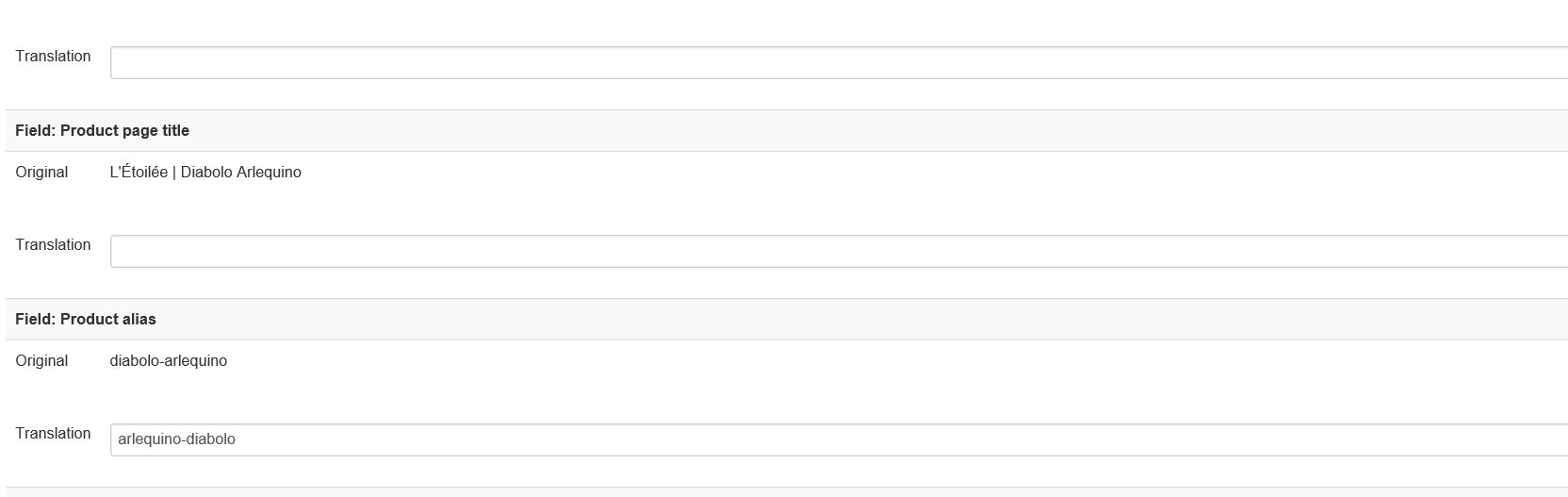Click the Translation label above Product page title header

click(x=53, y=57)
